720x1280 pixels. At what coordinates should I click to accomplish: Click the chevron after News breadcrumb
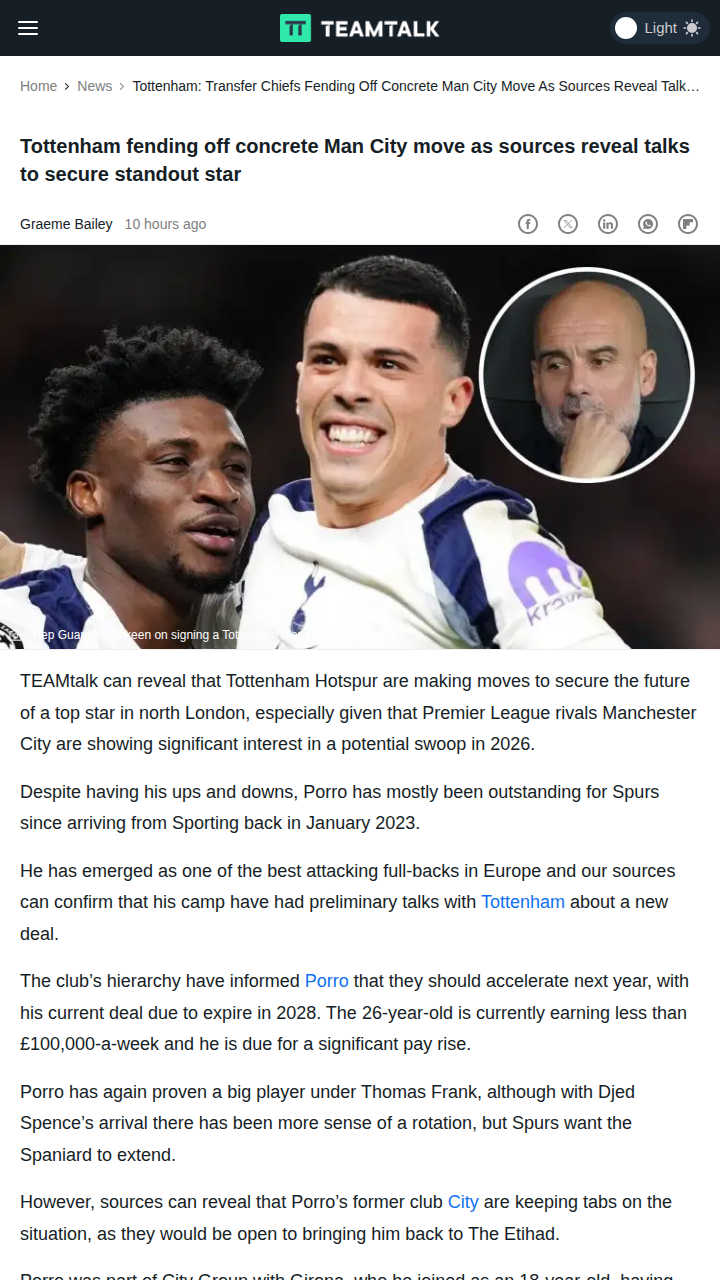[122, 86]
